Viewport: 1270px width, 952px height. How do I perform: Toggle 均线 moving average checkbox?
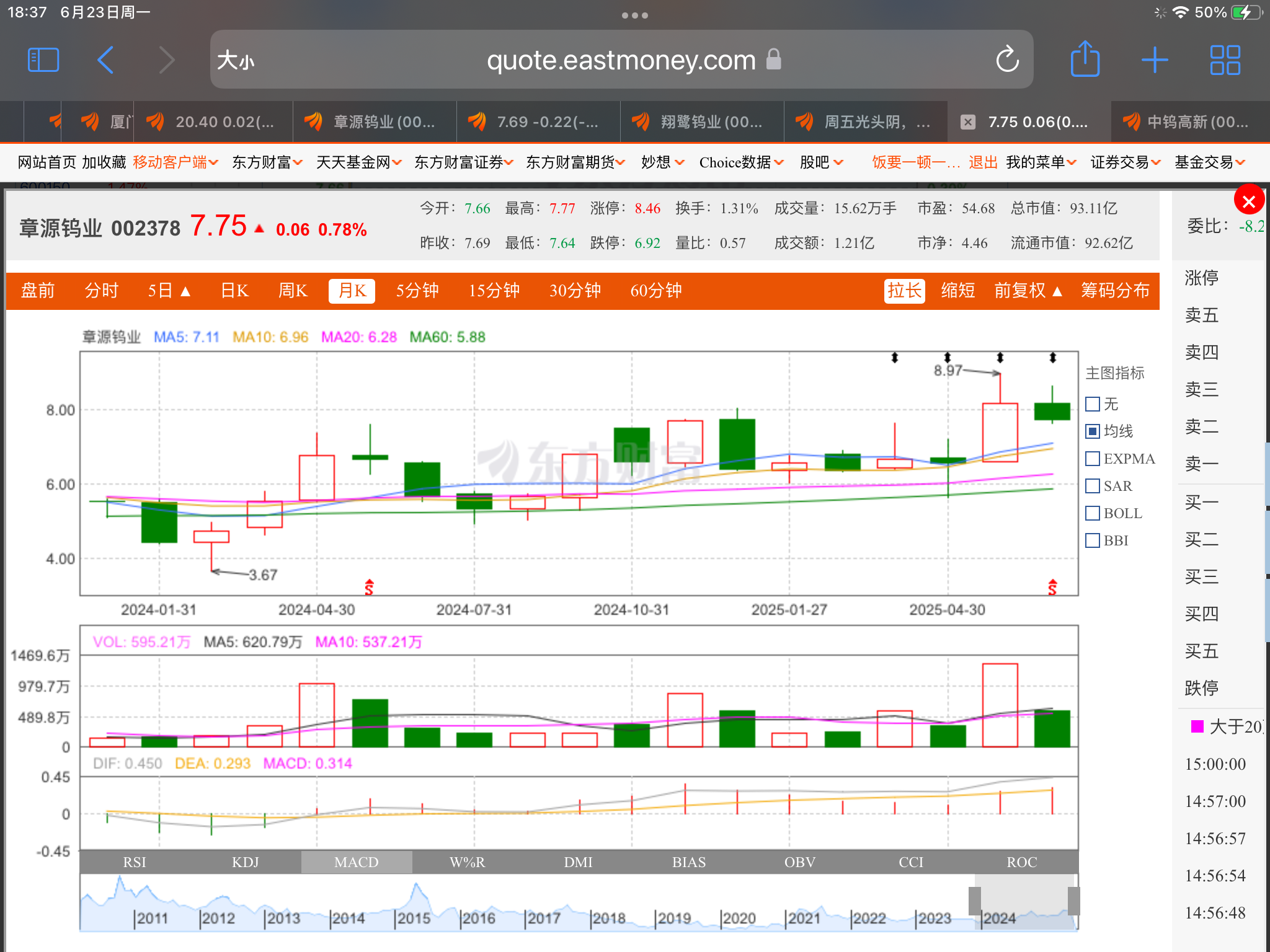1093,431
